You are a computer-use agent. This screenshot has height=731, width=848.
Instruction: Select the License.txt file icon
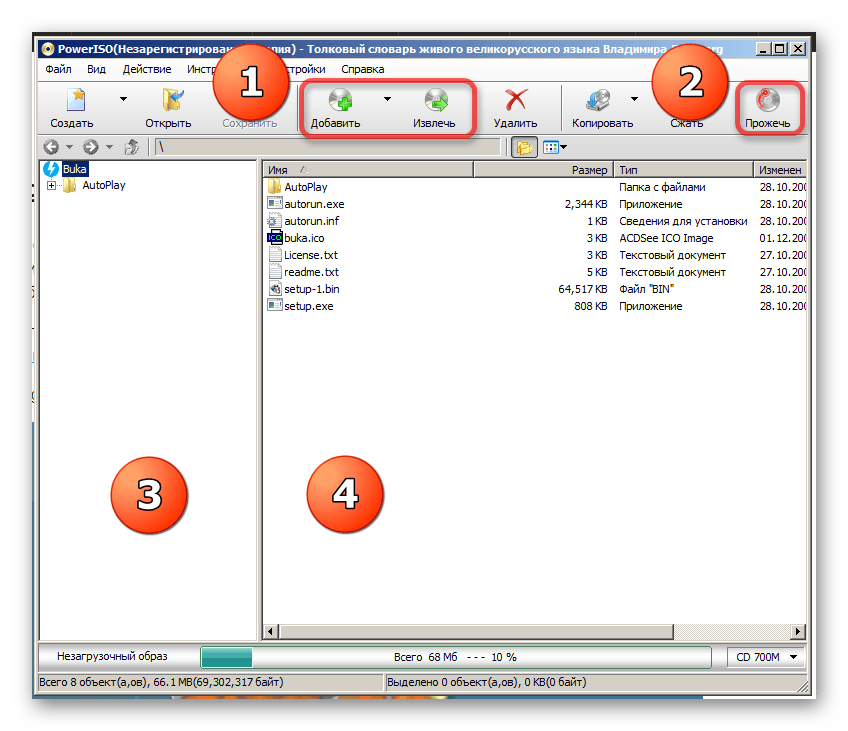click(275, 255)
